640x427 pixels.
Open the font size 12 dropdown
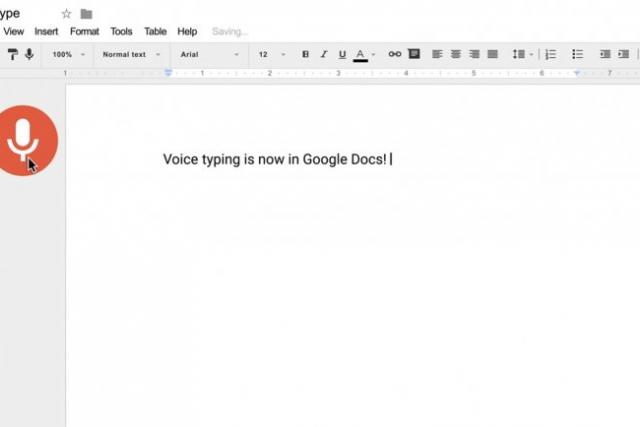(x=271, y=54)
